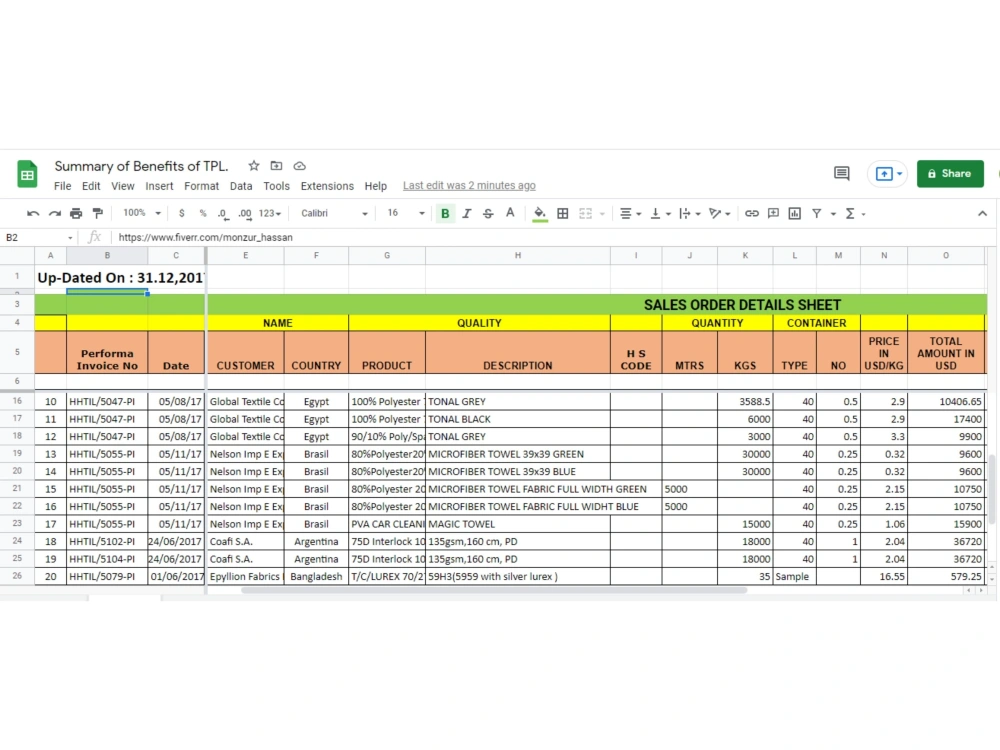Click the present/meeting icon button
The image size is (1000, 750).
coord(886,173)
